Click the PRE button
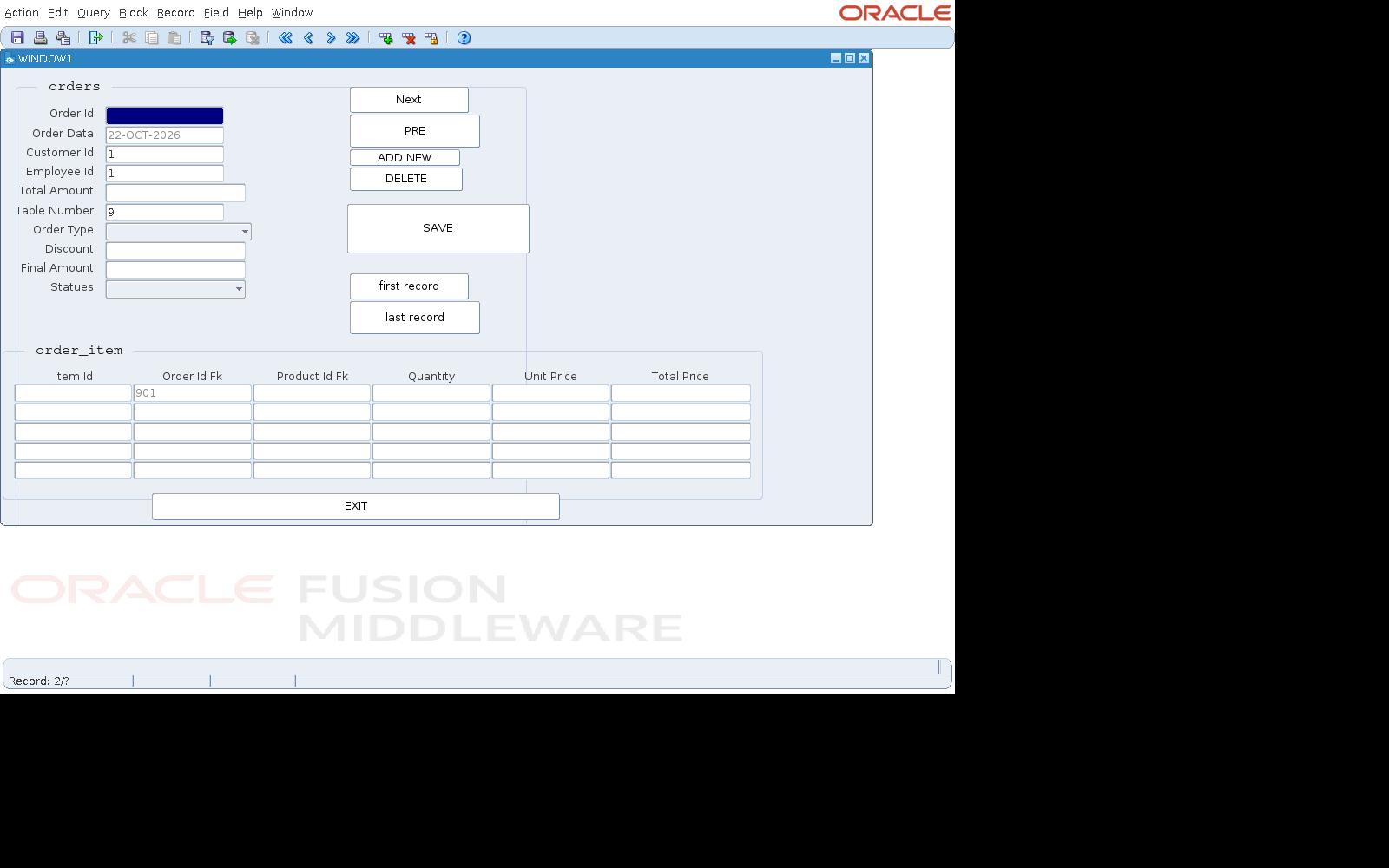Image resolution: width=1389 pixels, height=868 pixels. click(x=415, y=131)
